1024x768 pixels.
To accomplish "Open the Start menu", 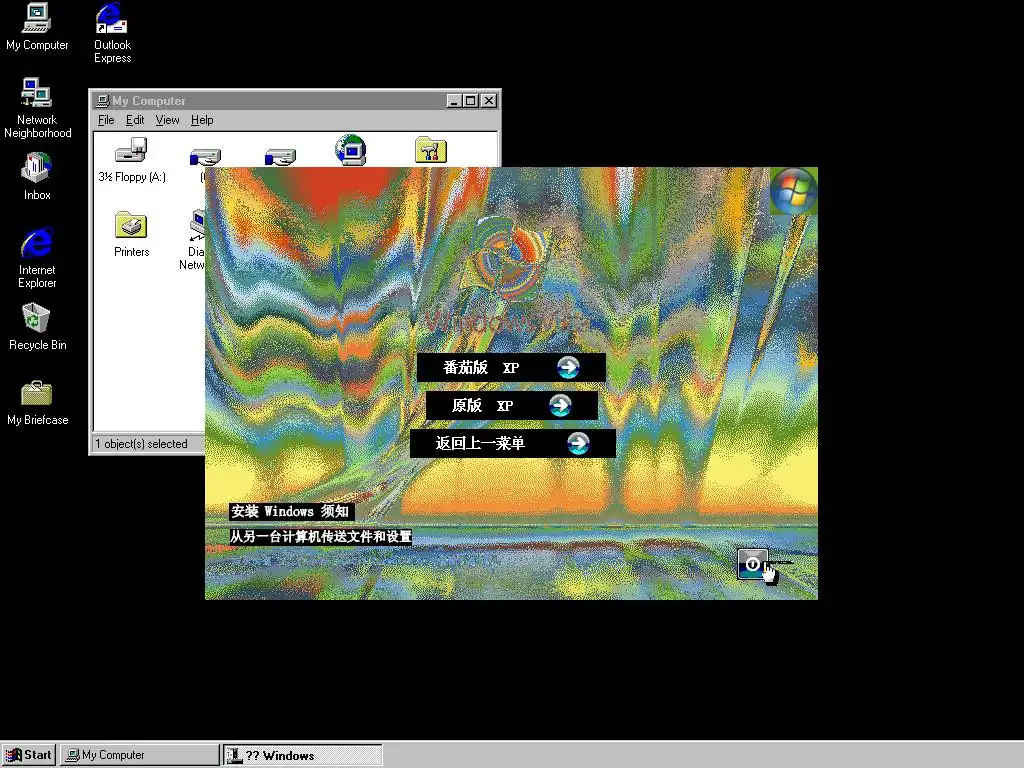I will pyautogui.click(x=29, y=755).
